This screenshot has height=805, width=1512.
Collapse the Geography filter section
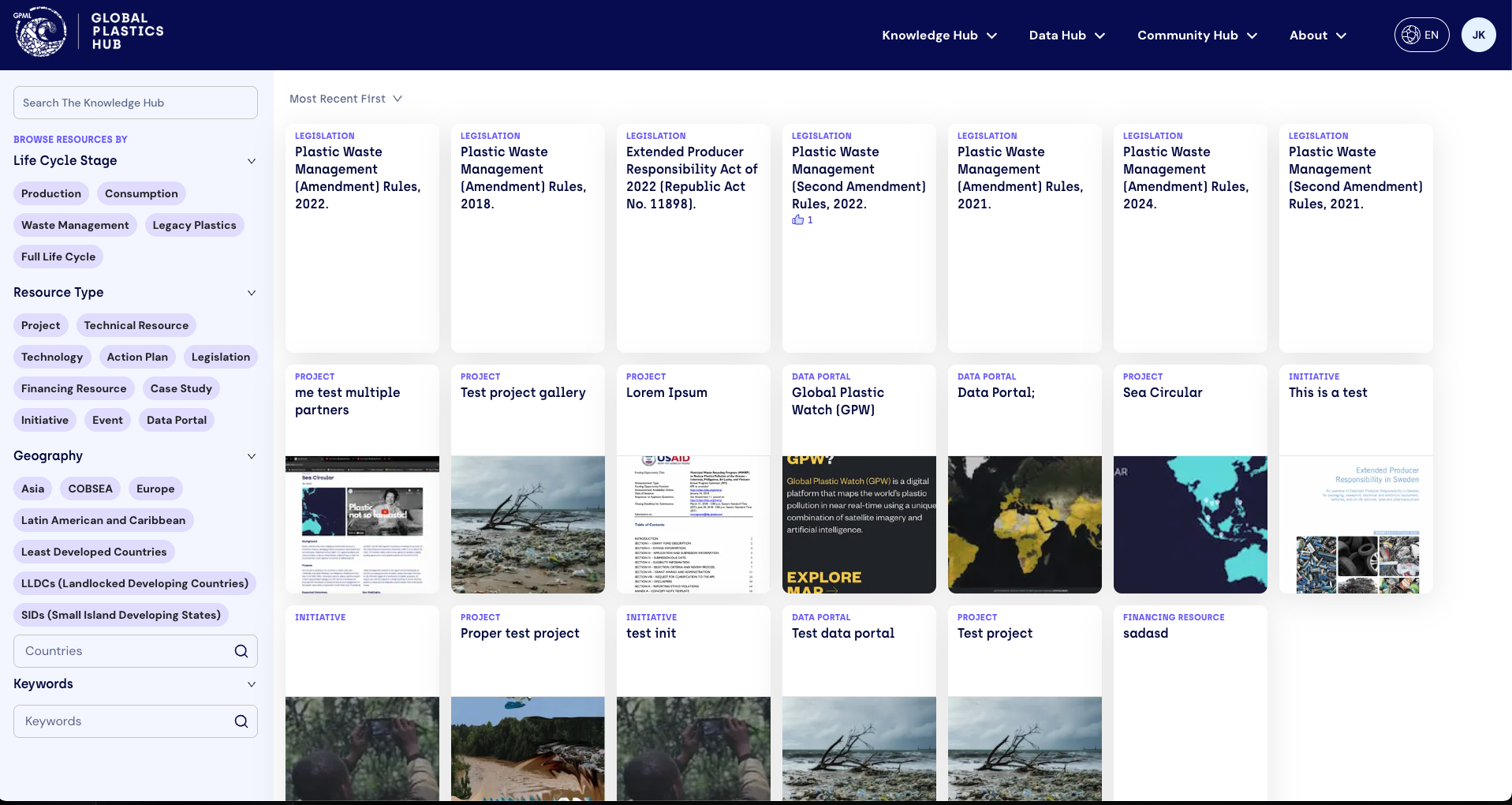252,456
